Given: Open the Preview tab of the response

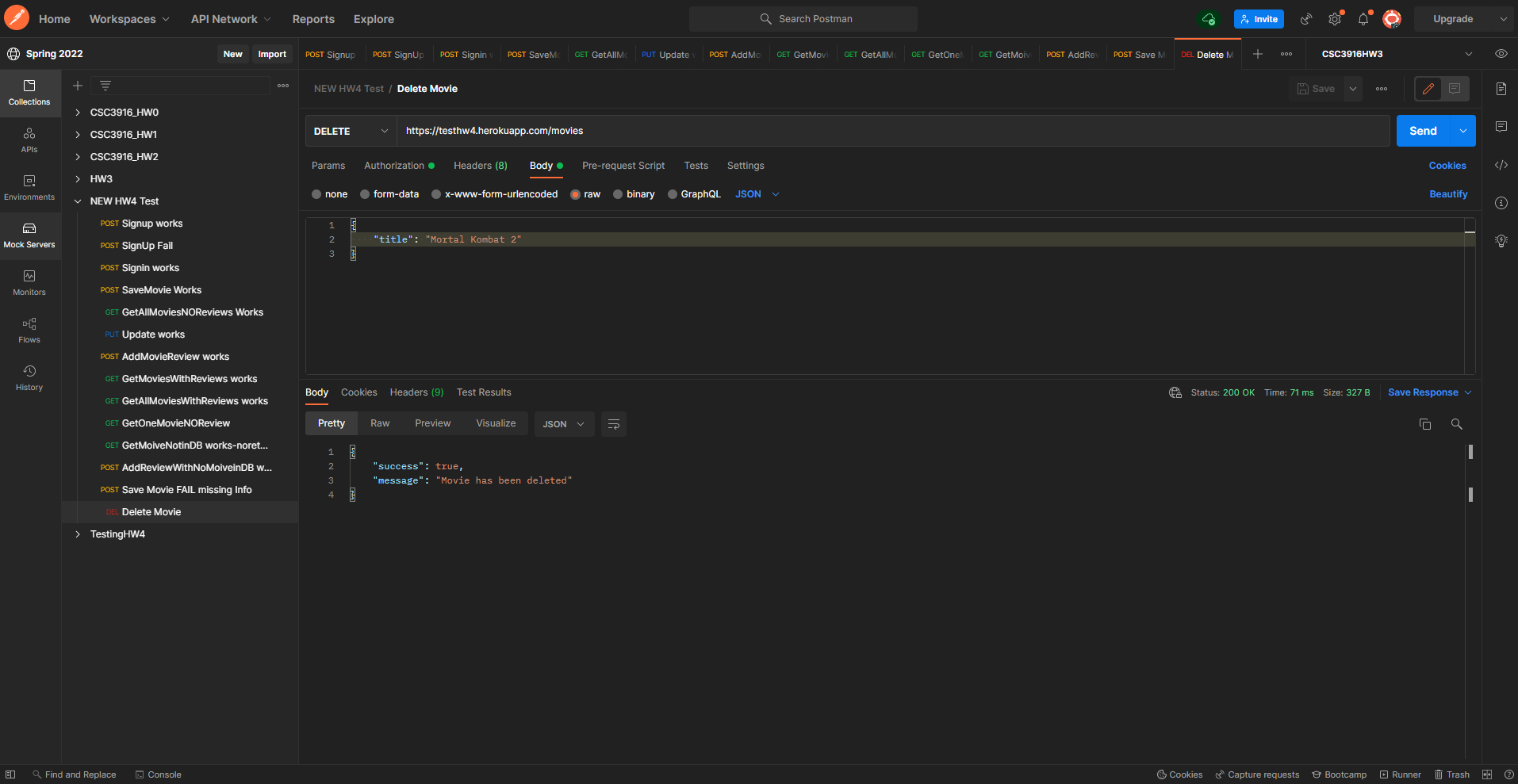Looking at the screenshot, I should (432, 423).
